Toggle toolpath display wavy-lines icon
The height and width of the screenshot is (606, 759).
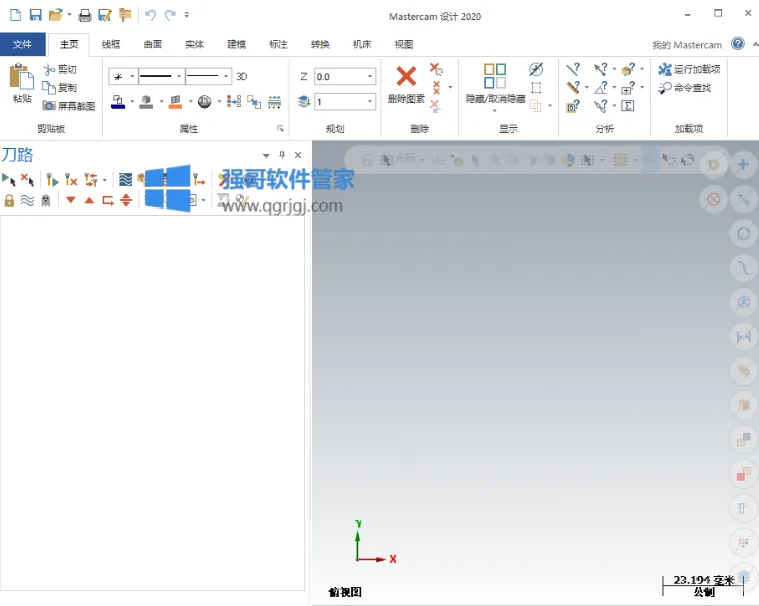(27, 200)
